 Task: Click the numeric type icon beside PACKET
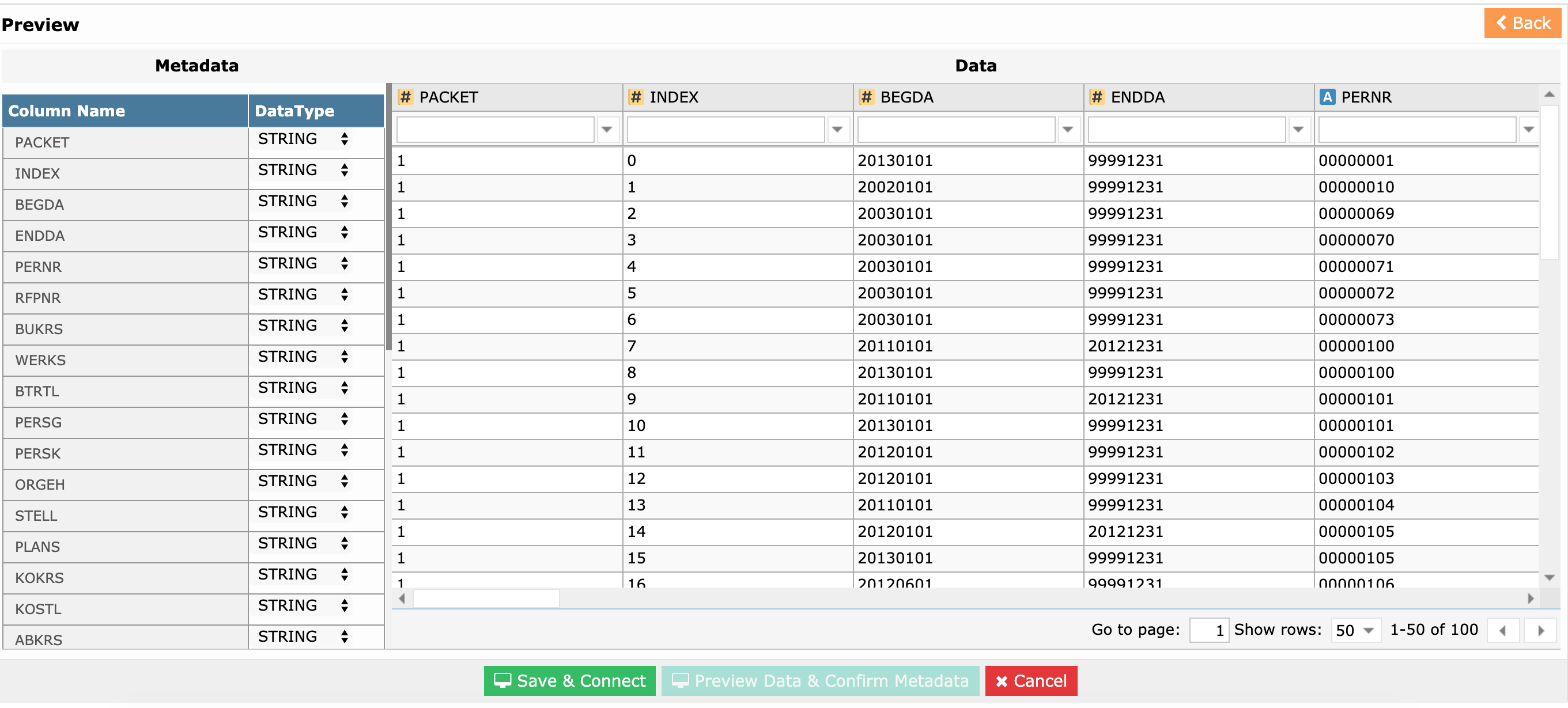[406, 97]
